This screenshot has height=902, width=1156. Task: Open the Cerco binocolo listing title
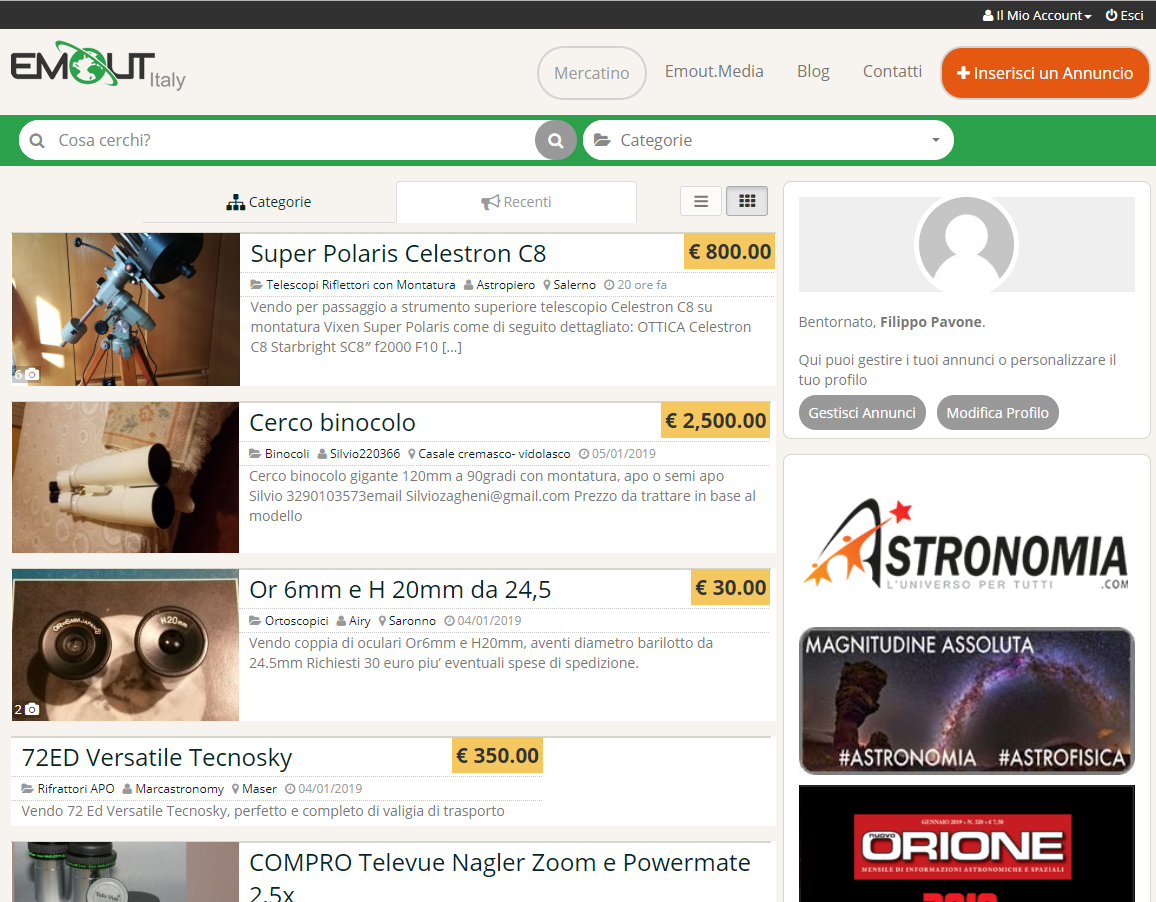[x=332, y=423]
